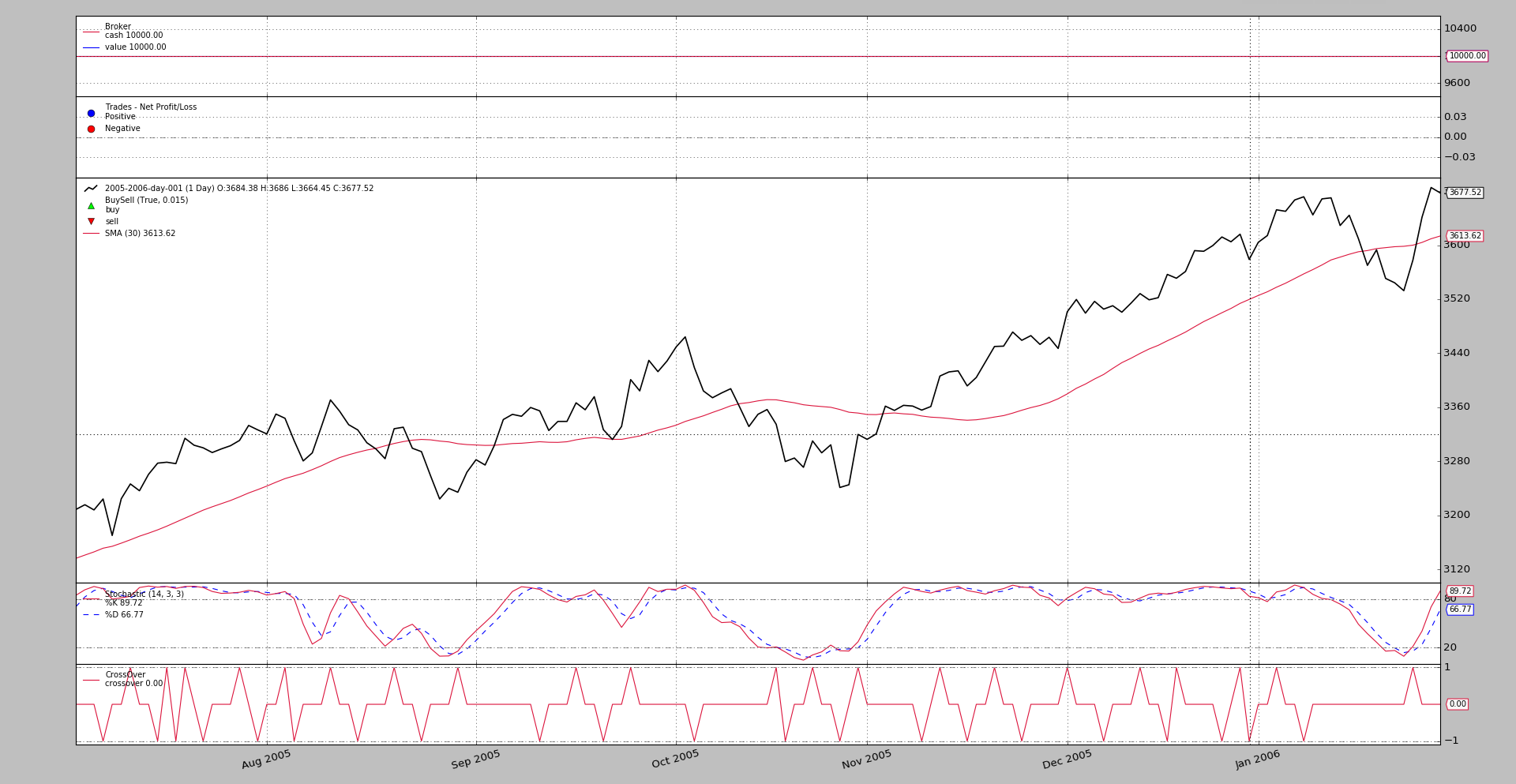Select the blue Positive trades dot
Image resolution: width=1516 pixels, height=784 pixels.
[91, 113]
